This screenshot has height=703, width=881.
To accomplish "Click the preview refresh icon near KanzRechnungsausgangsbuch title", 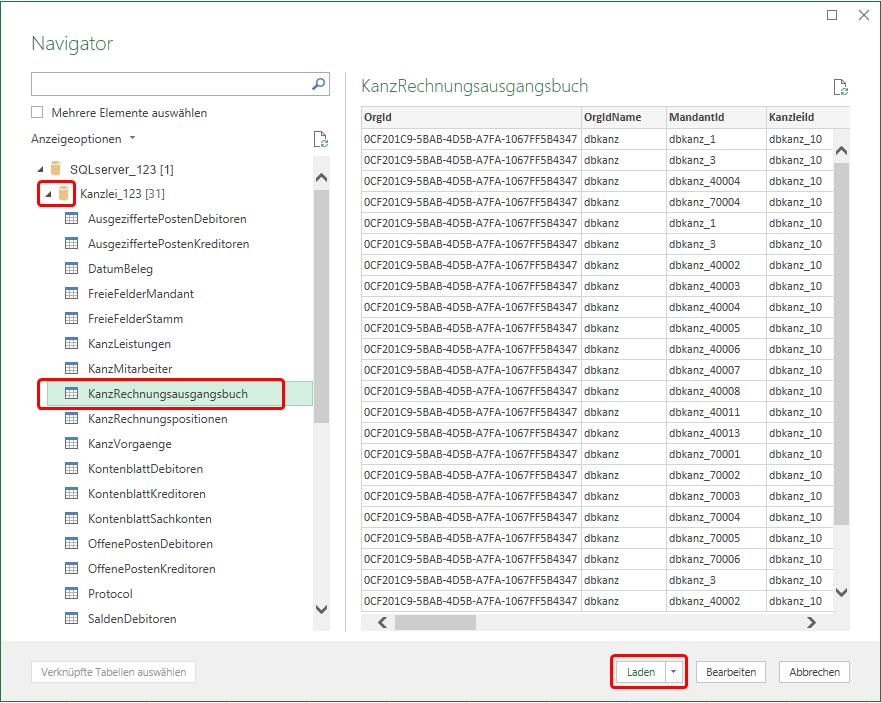I will (841, 87).
